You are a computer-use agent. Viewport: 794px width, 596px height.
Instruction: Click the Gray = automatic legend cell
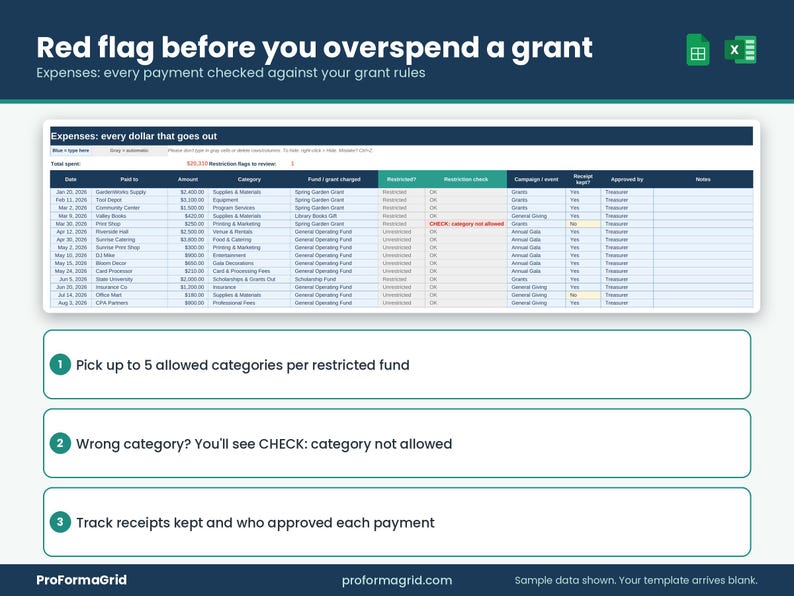click(129, 151)
